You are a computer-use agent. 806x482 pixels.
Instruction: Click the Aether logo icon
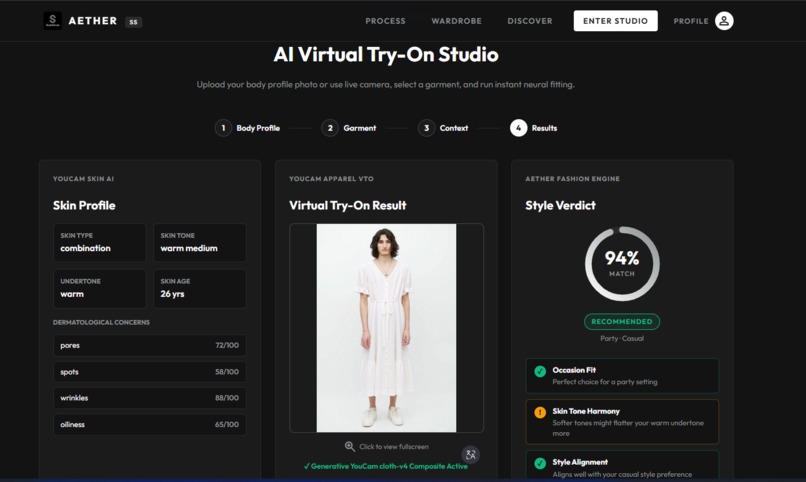[x=52, y=21]
